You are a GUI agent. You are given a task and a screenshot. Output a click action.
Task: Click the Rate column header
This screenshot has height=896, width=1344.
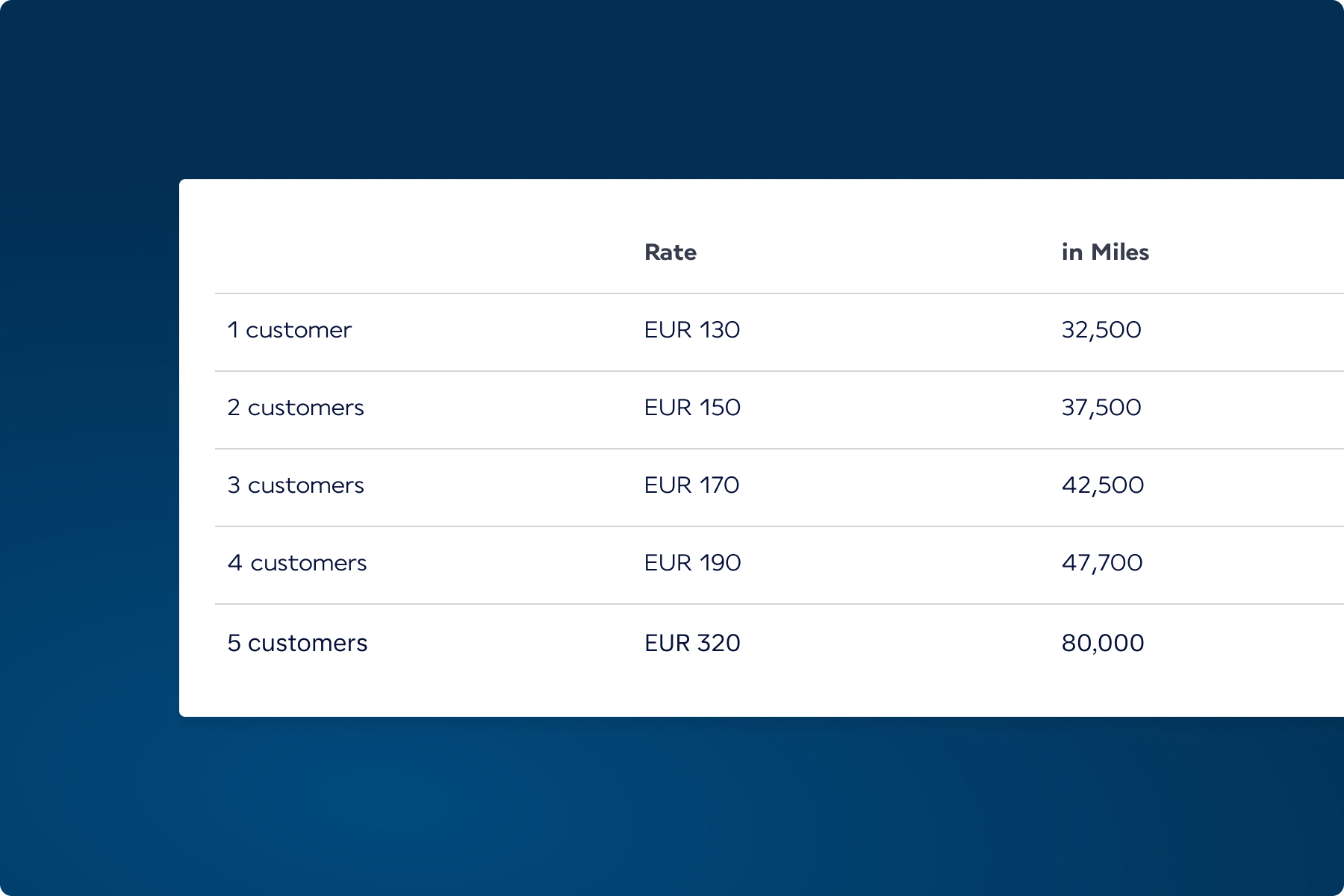[x=670, y=252]
